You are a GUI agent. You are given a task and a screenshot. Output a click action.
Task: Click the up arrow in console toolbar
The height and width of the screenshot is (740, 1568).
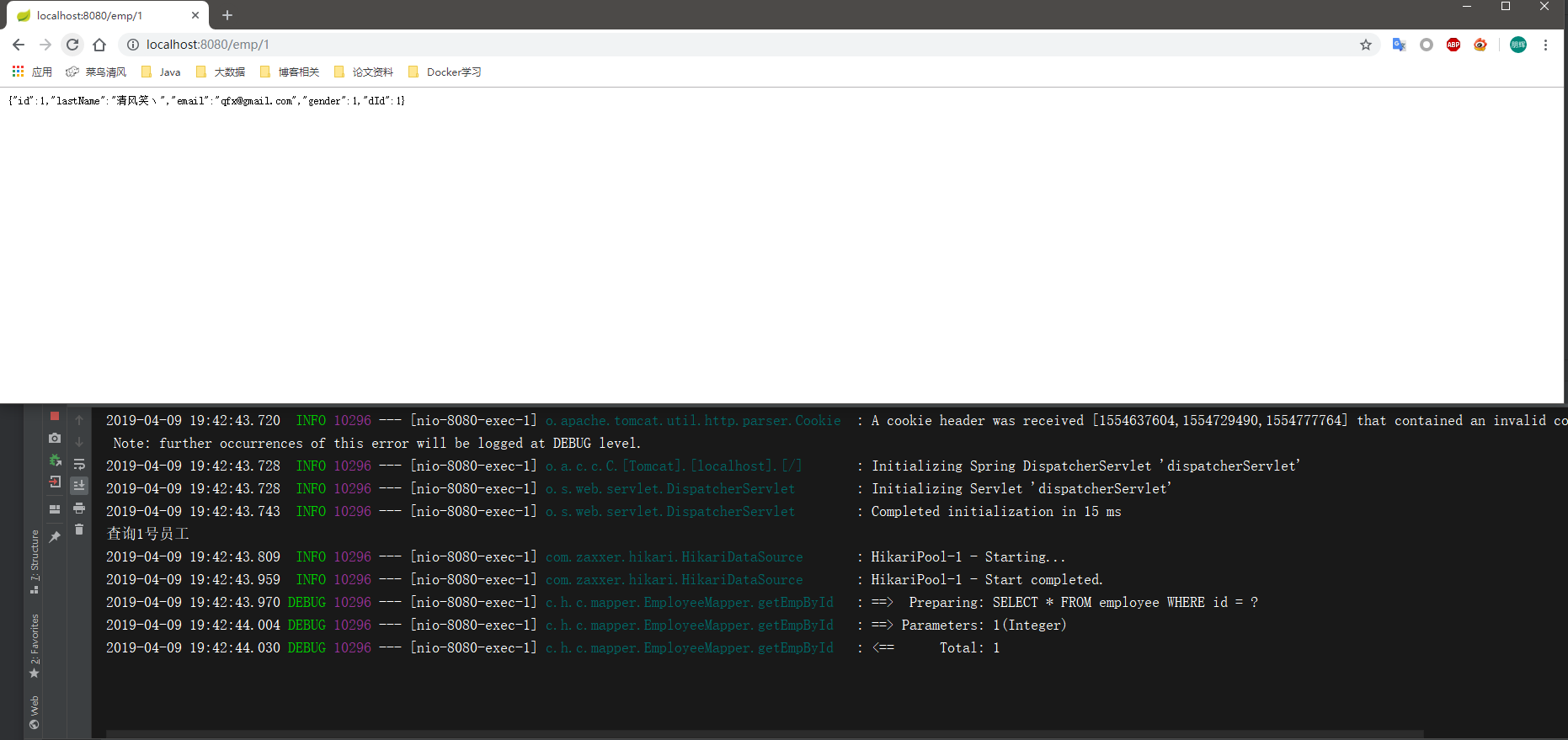79,419
